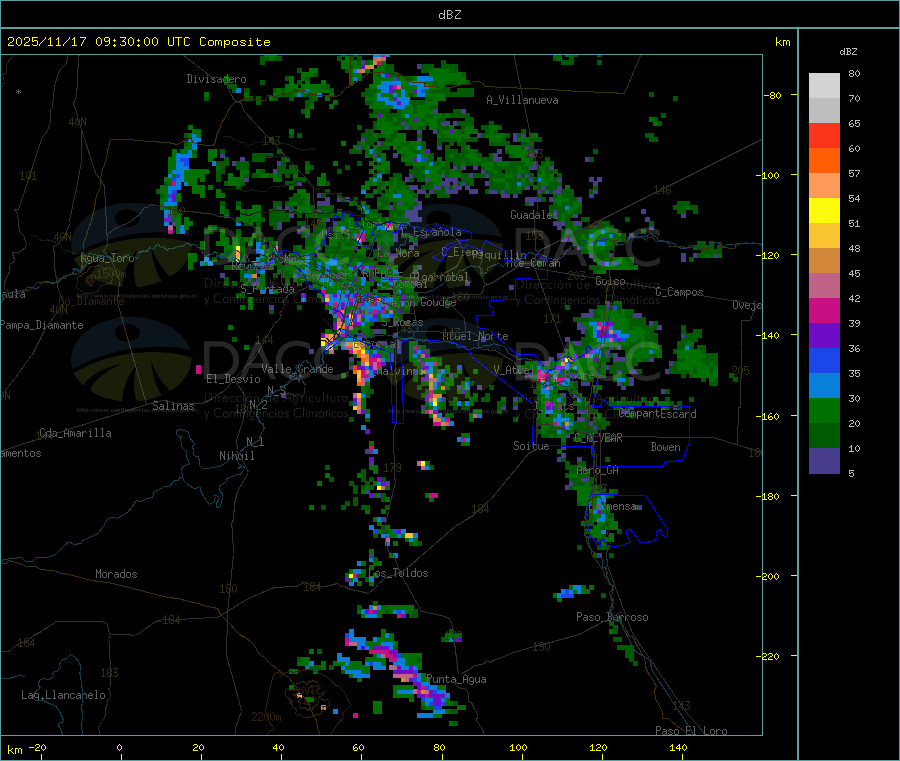900x761 pixels.
Task: Click the bright green 20-30 dBZ legend swatch
Action: click(824, 410)
